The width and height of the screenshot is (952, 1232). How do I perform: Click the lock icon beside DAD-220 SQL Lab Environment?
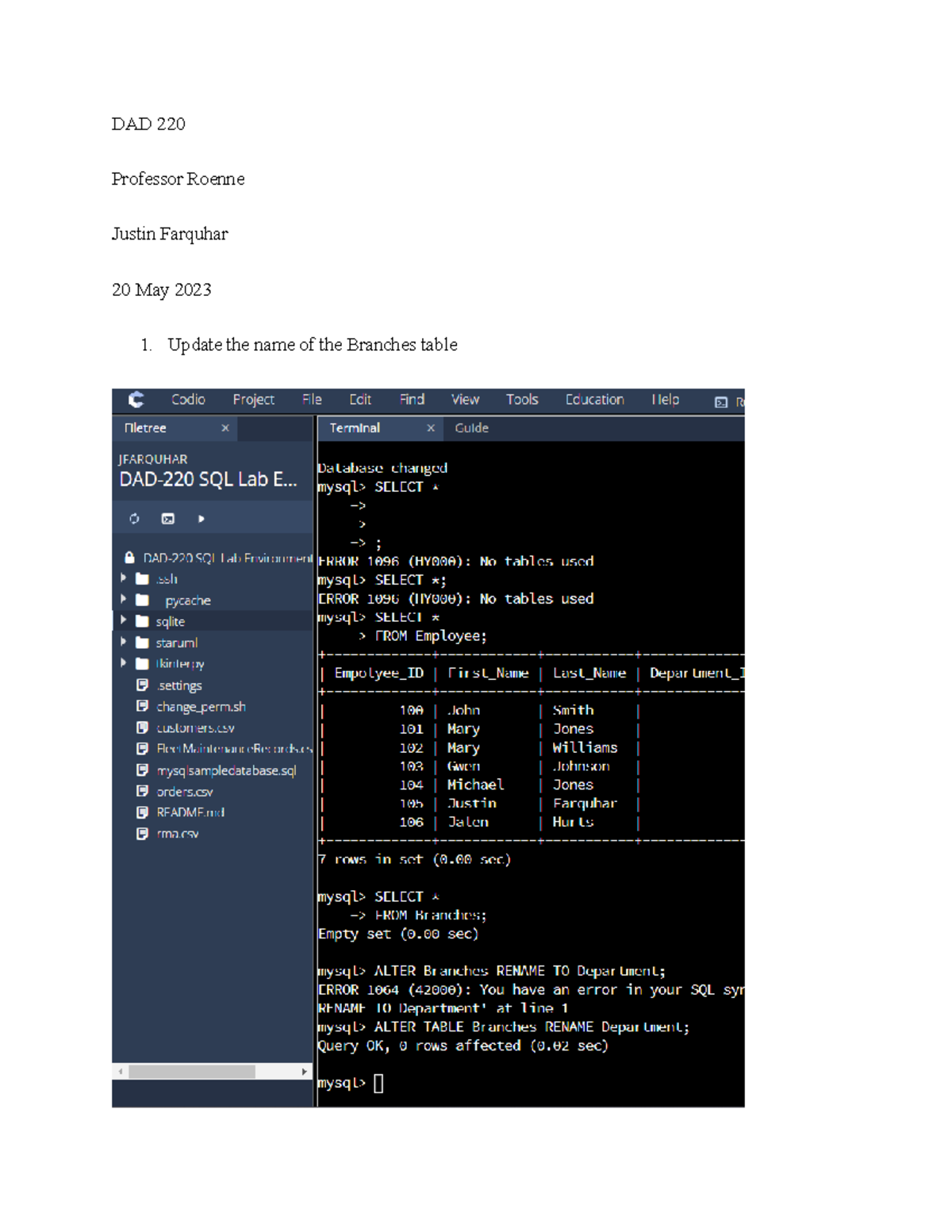(129, 557)
